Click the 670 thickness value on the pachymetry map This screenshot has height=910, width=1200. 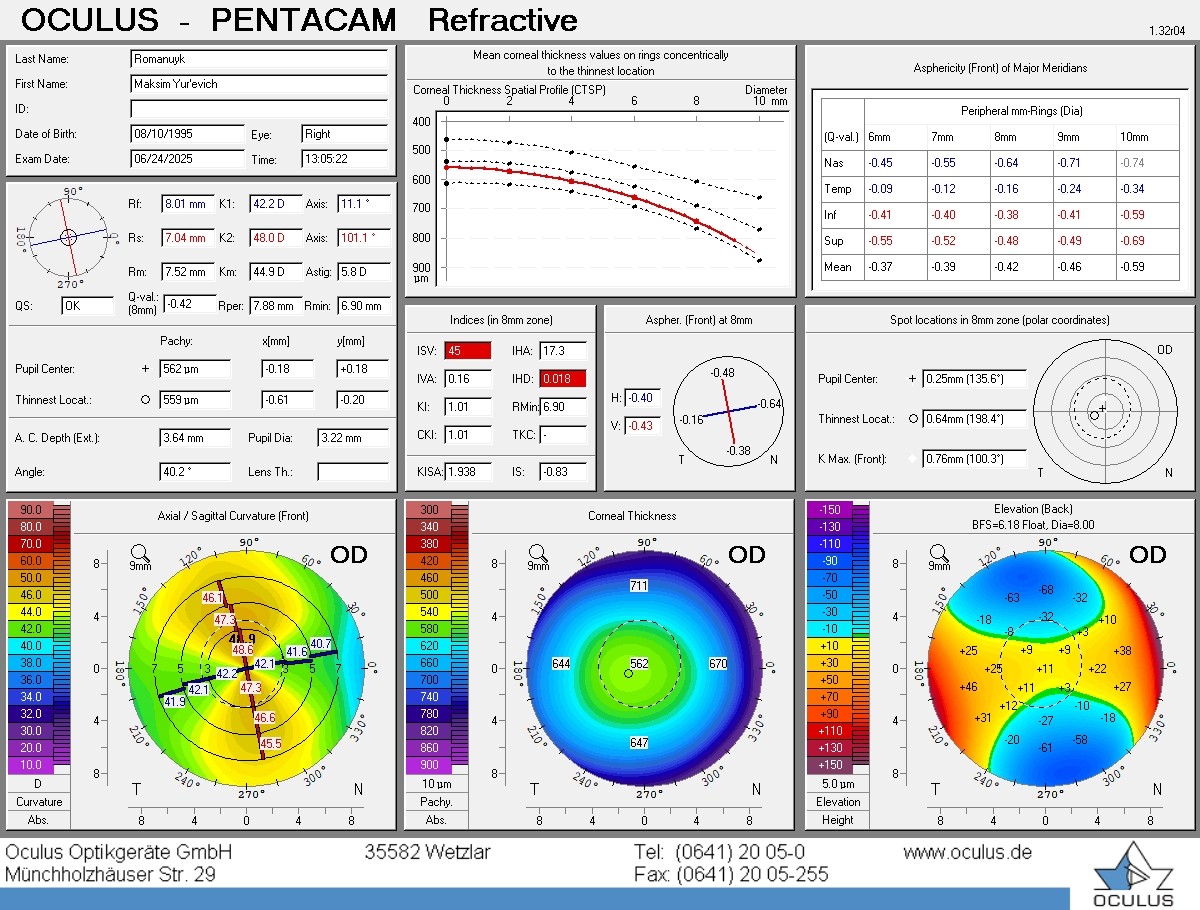(718, 663)
